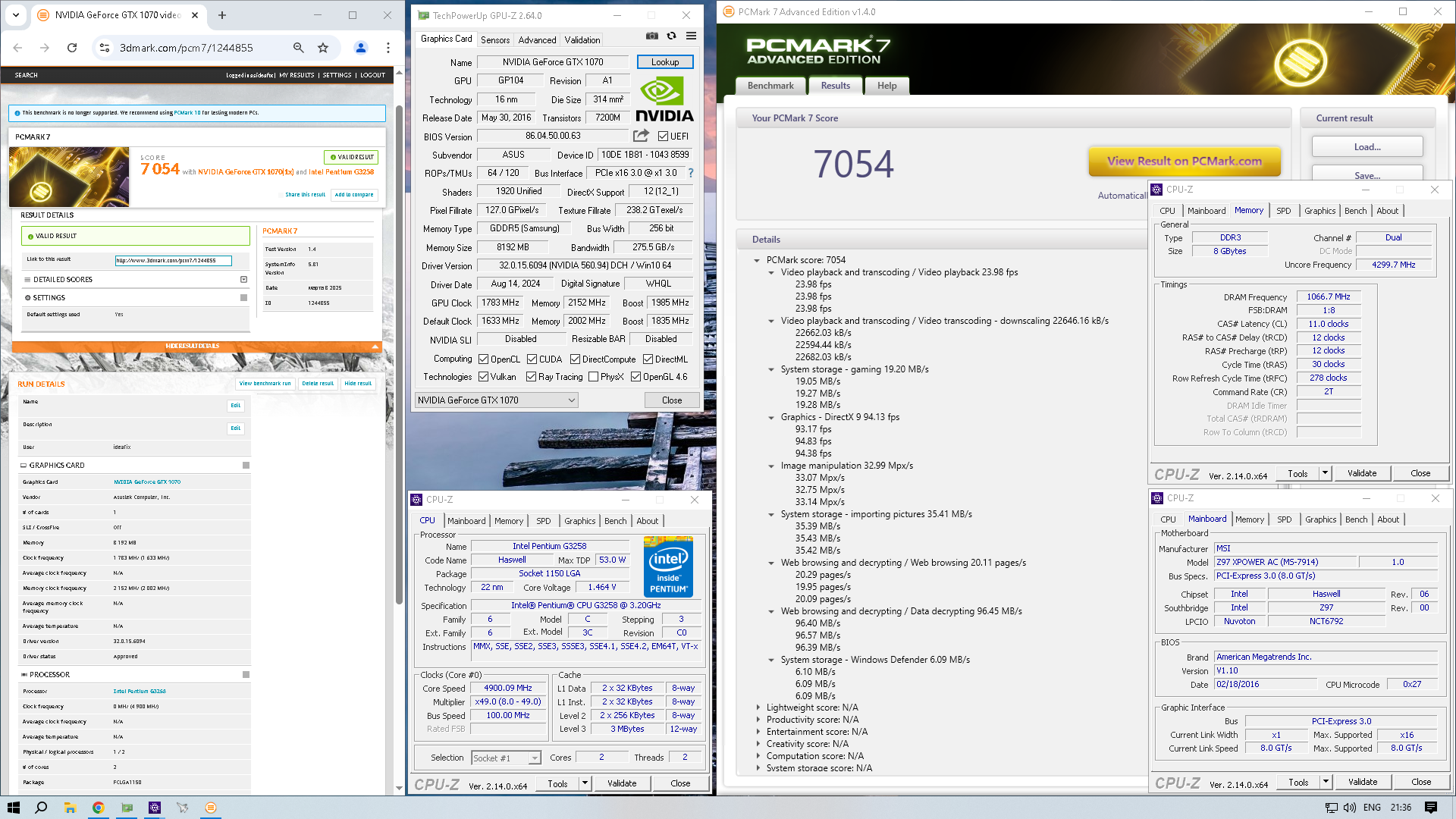Open Chrome profile avatar
The image size is (1456, 819).
pyautogui.click(x=361, y=48)
